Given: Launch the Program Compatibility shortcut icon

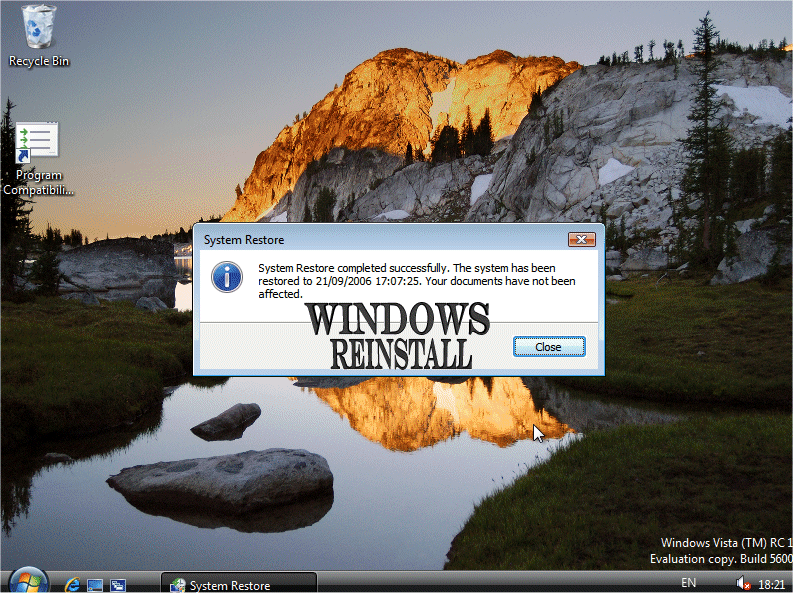Looking at the screenshot, I should coord(38,142).
